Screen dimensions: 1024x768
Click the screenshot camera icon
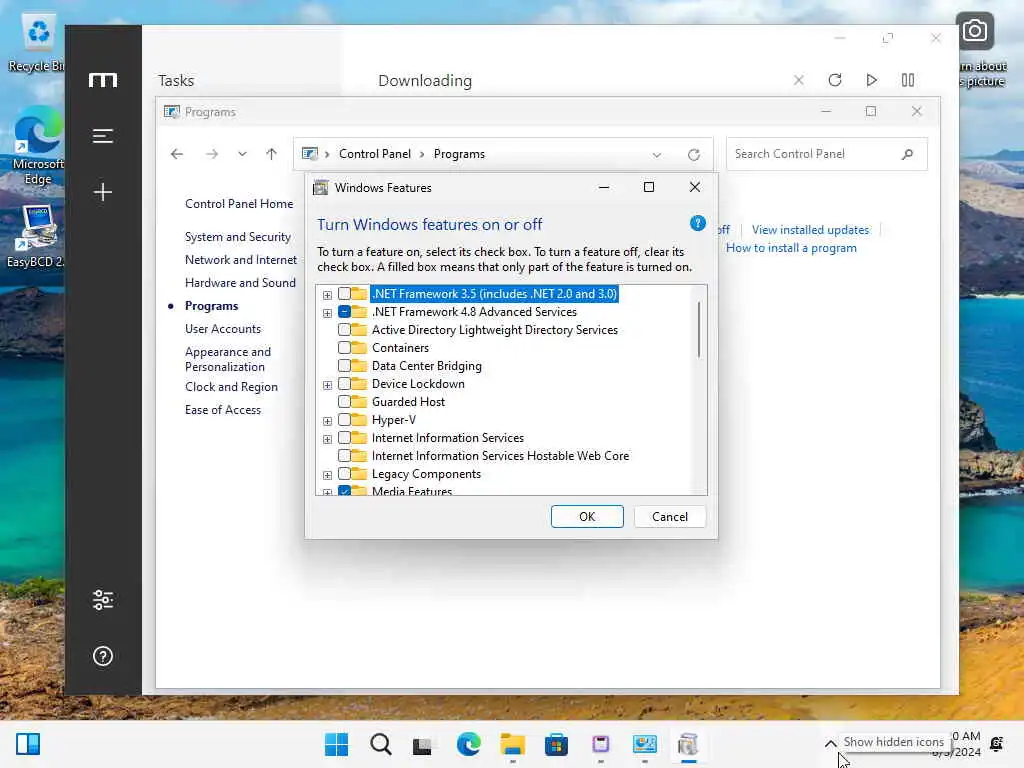[x=974, y=31]
